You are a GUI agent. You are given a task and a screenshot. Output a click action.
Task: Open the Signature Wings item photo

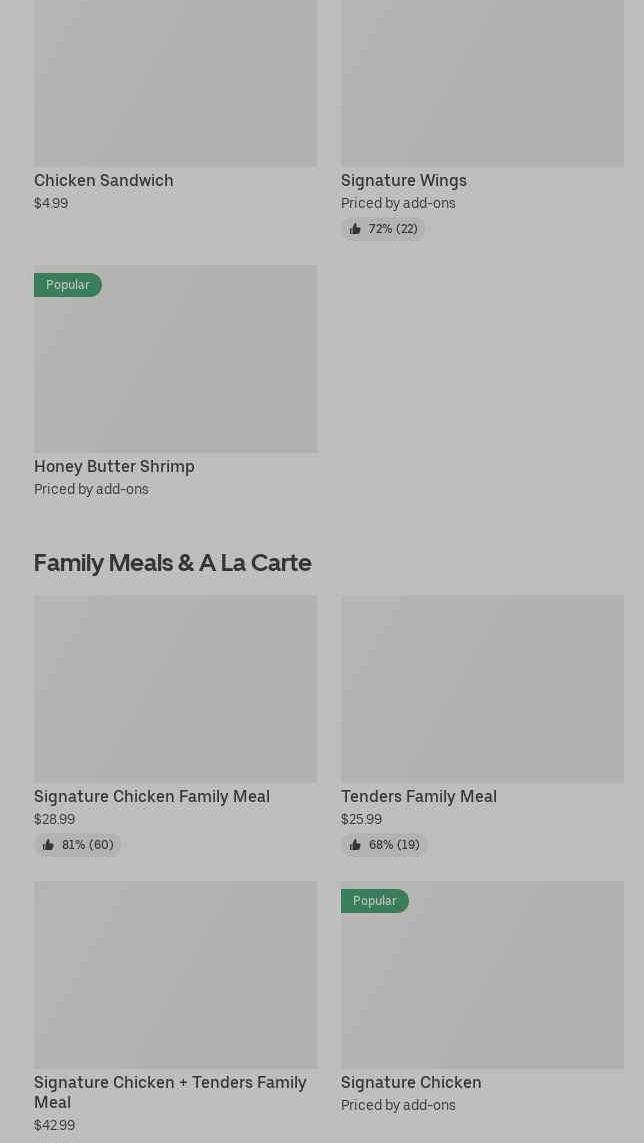tap(482, 83)
